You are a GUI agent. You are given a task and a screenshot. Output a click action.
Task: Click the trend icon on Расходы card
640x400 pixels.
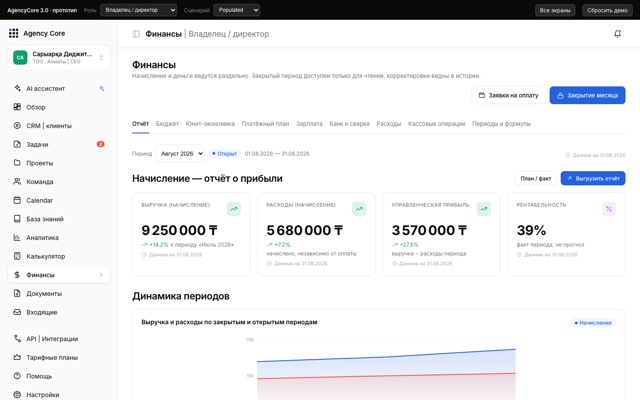(359, 209)
